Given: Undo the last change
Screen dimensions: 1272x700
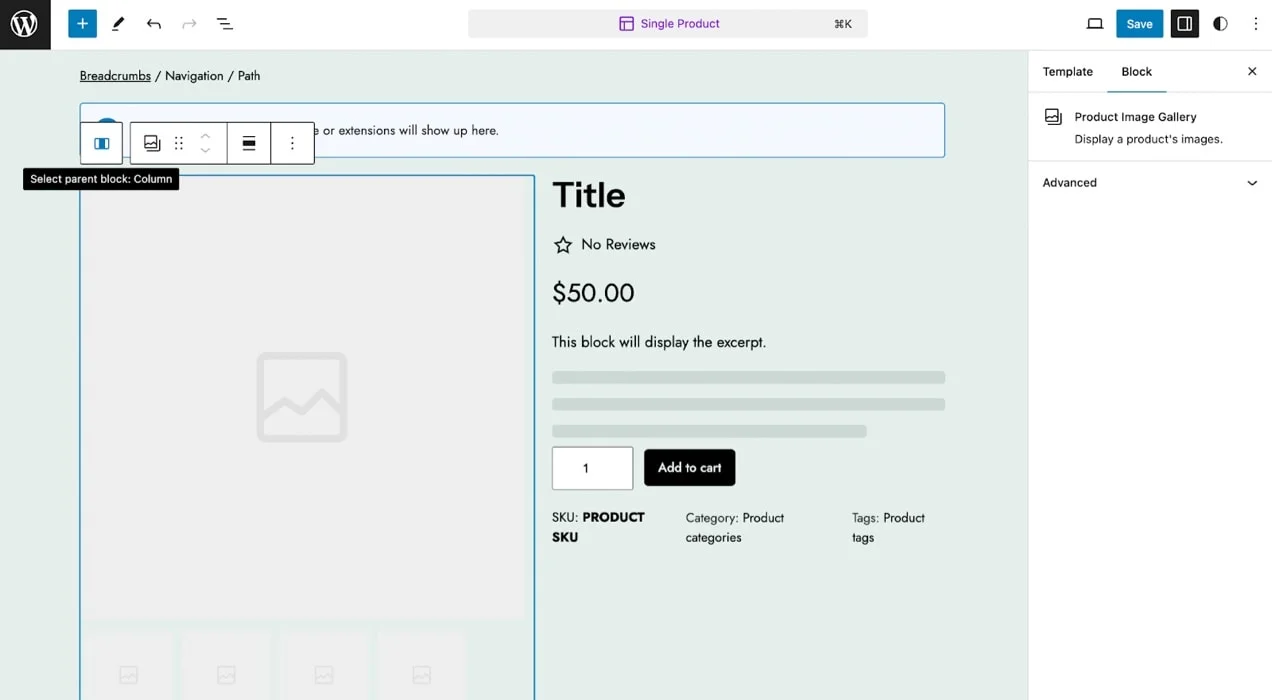Looking at the screenshot, I should [153, 23].
